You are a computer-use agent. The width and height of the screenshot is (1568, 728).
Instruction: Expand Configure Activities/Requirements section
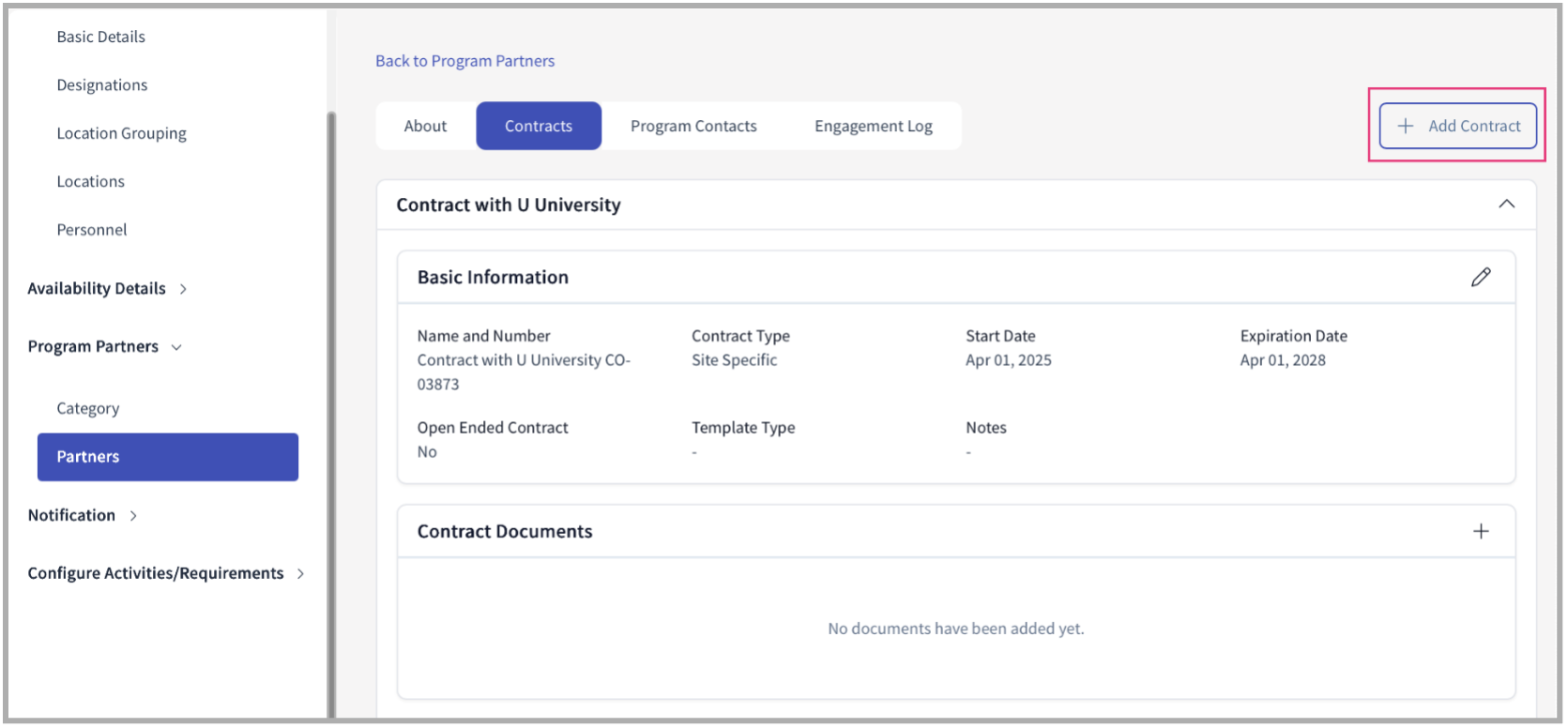(x=165, y=573)
